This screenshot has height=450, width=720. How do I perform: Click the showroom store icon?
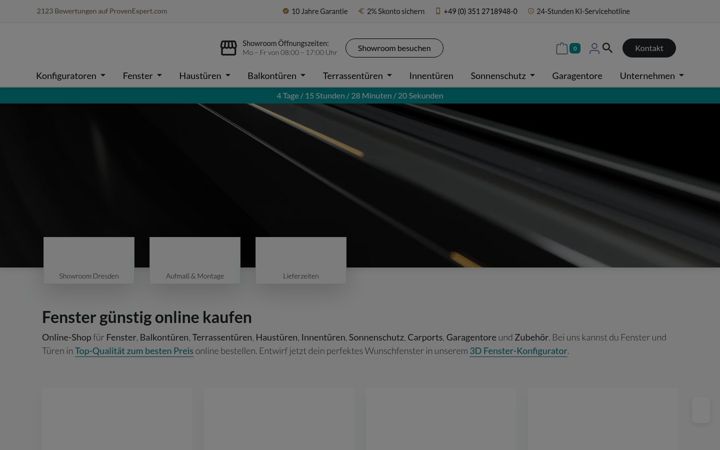coord(228,48)
